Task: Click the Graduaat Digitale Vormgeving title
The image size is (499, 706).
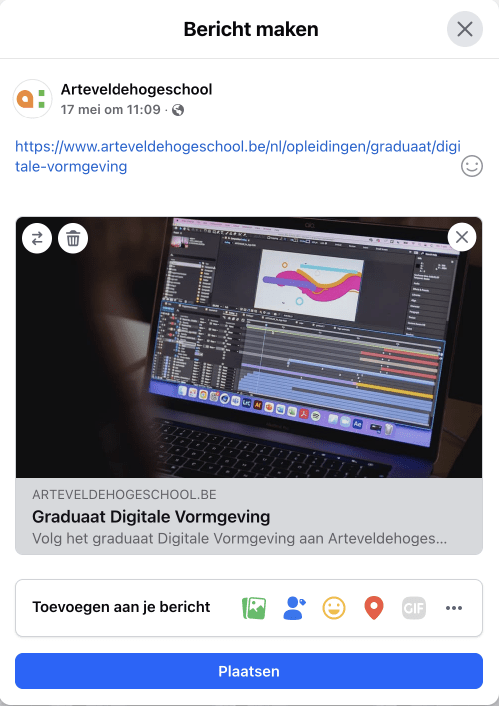Action: click(151, 516)
